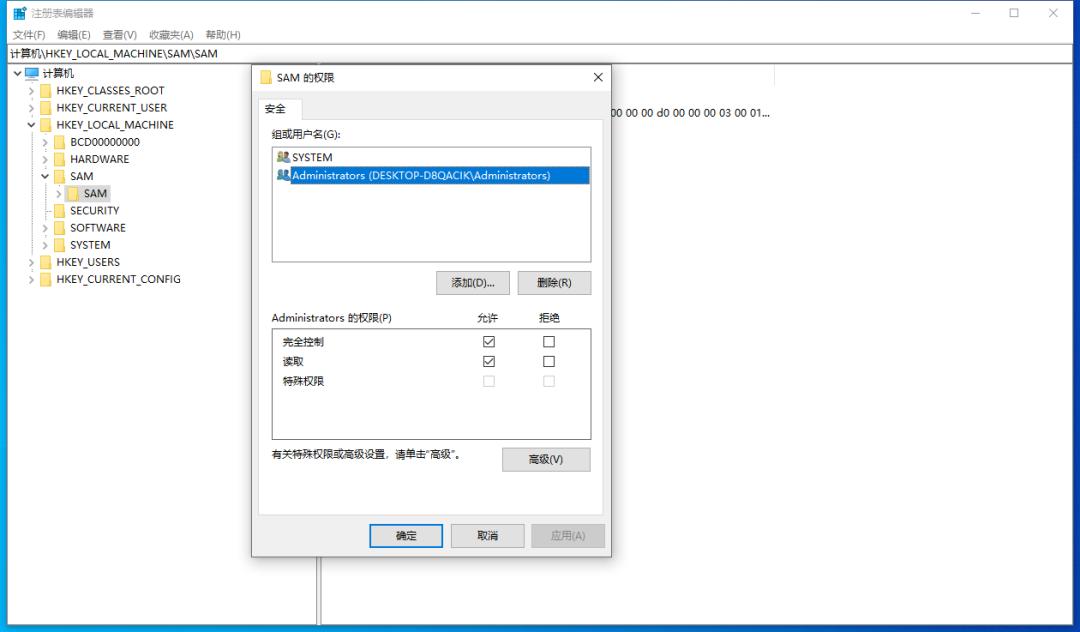Image resolution: width=1080 pixels, height=632 pixels.
Task: Select the HKEY_CURRENT_CONFIG label
Action: point(118,280)
